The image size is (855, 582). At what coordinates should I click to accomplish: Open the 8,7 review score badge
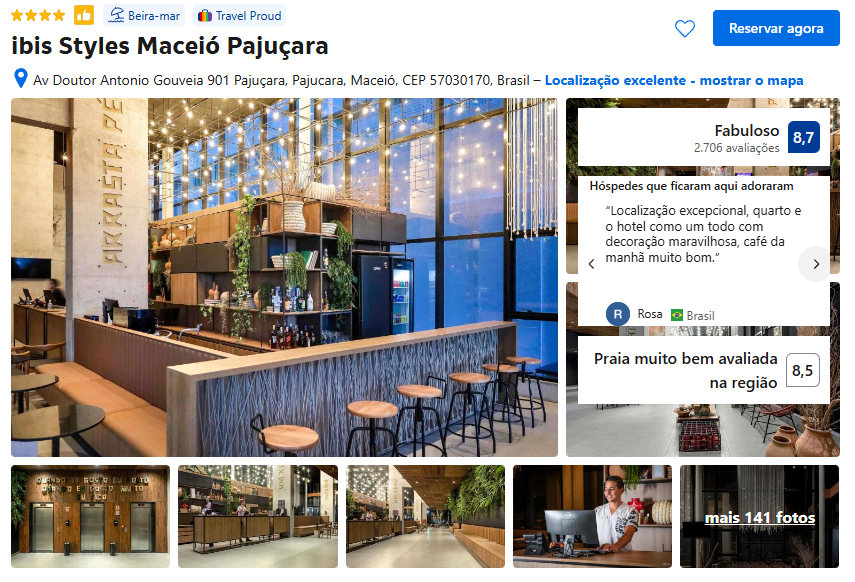point(804,137)
